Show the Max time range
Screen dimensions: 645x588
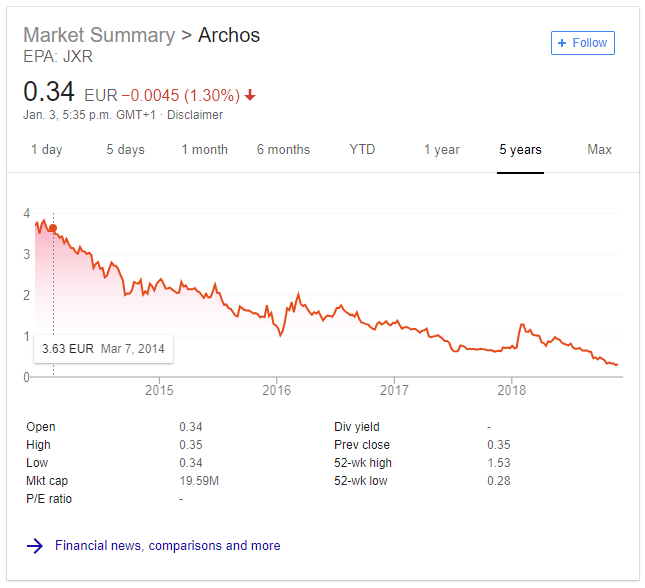599,149
